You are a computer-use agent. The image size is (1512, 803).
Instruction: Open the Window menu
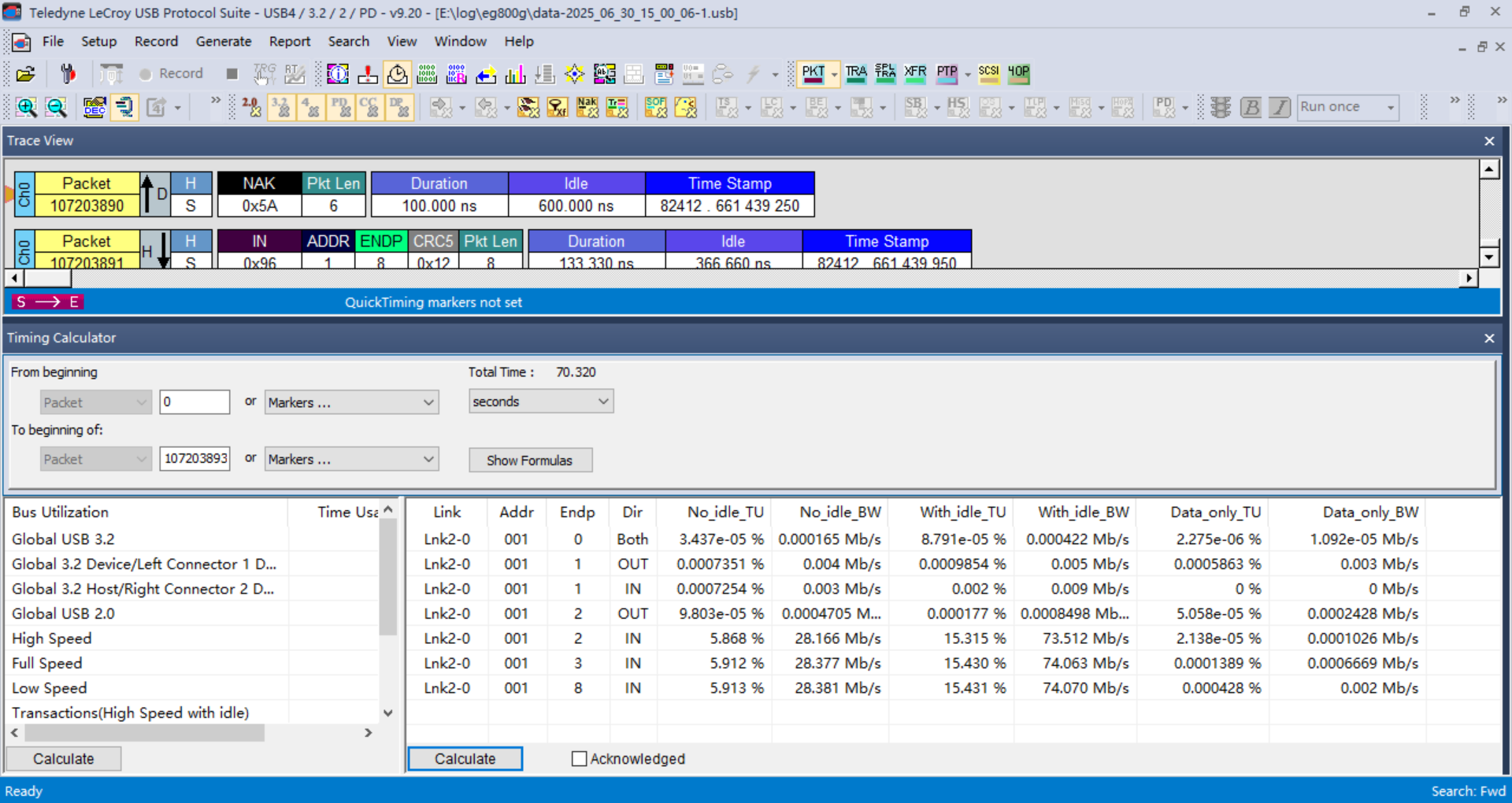(x=461, y=41)
